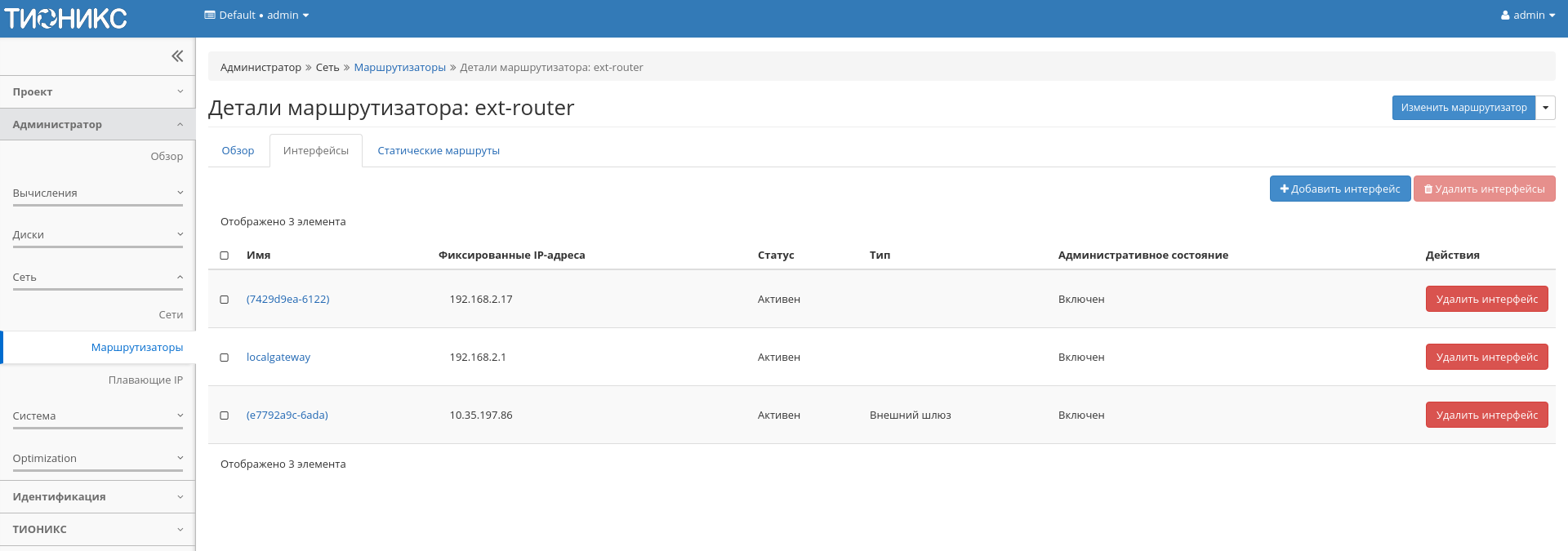Select the localgateway row checkbox
Image resolution: width=1568 pixels, height=551 pixels.
point(225,358)
